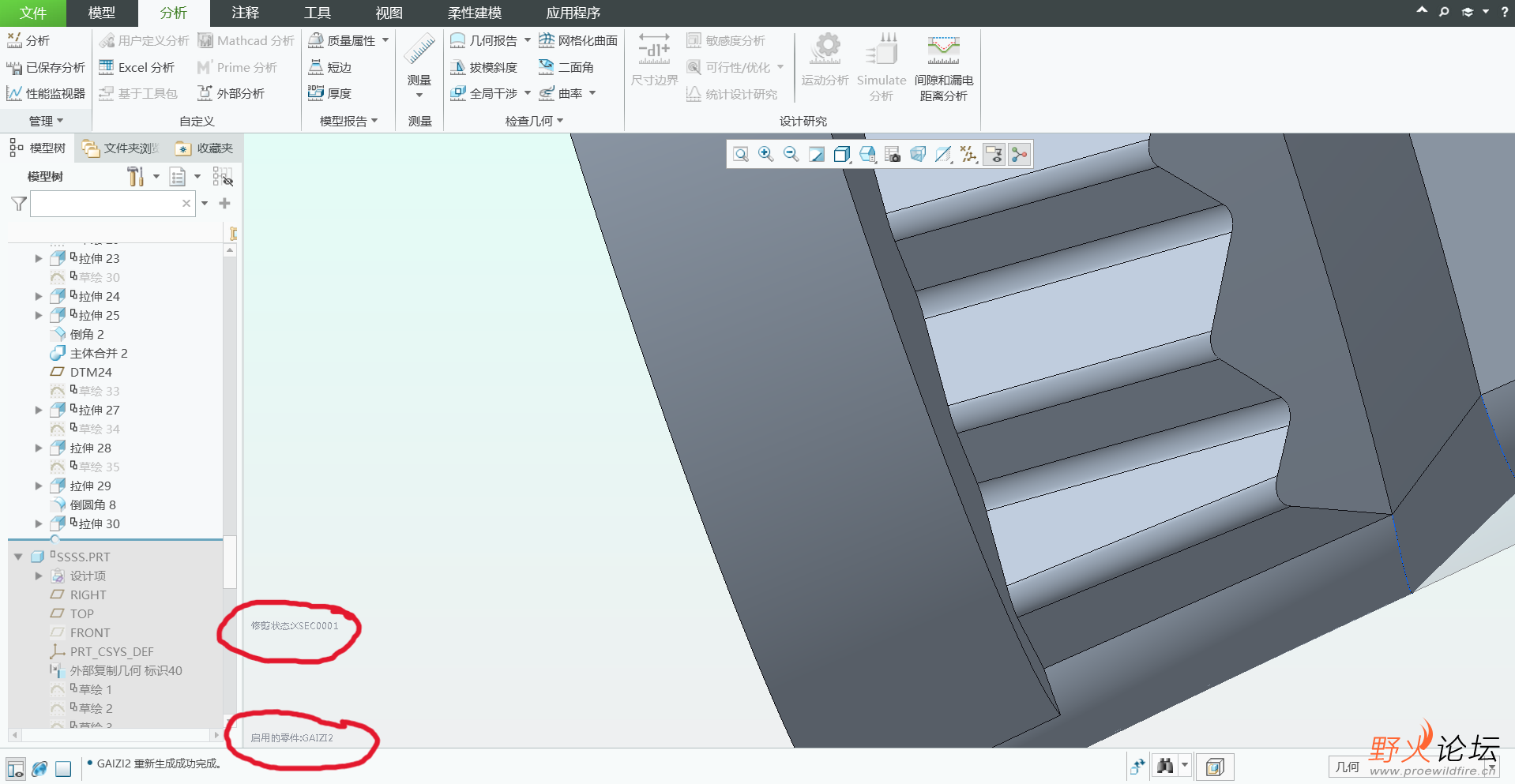This screenshot has height=784, width=1515.
Task: Open the 曲率 dropdown arrow
Action: click(x=592, y=93)
